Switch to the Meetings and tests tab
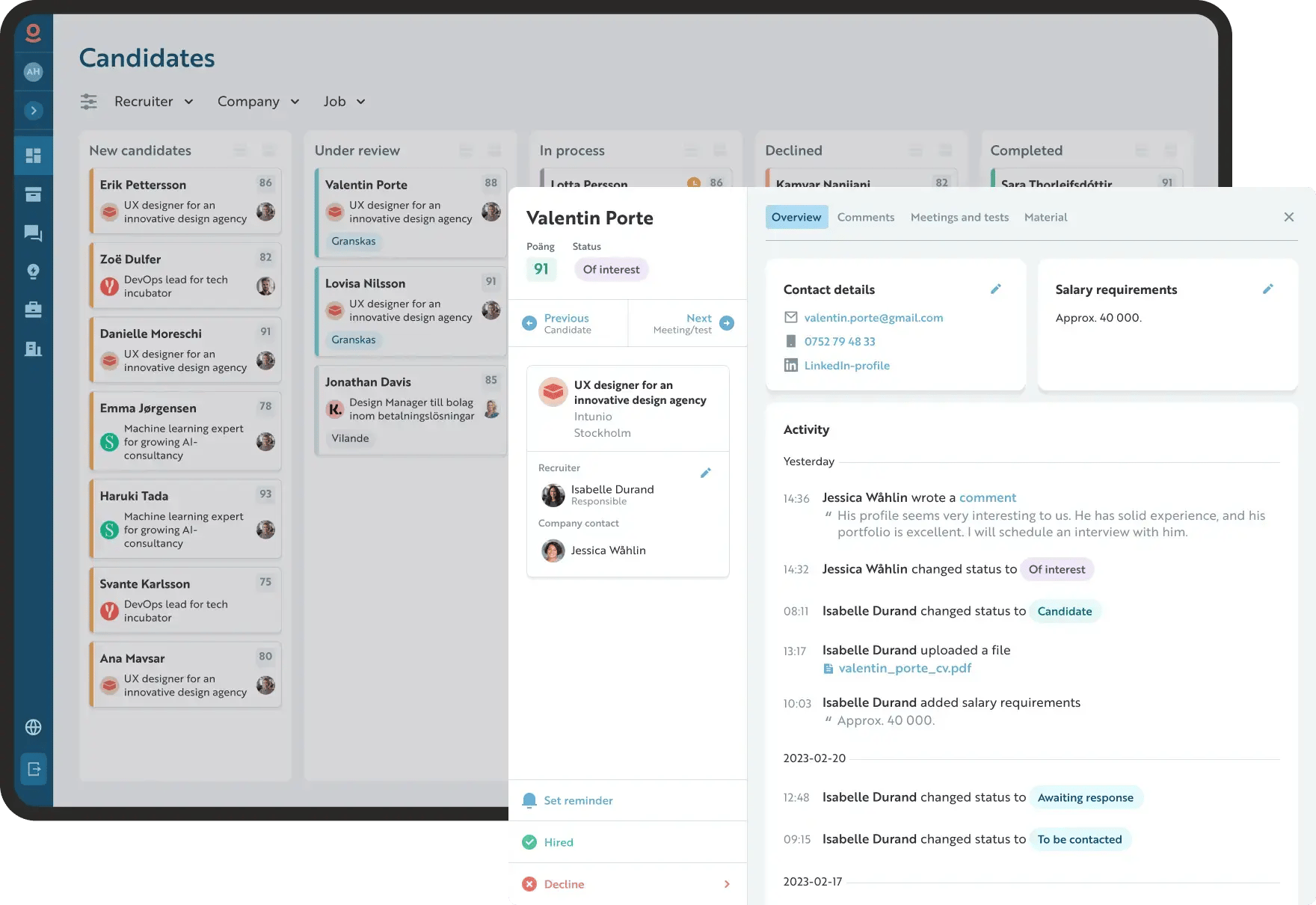 [x=959, y=218]
